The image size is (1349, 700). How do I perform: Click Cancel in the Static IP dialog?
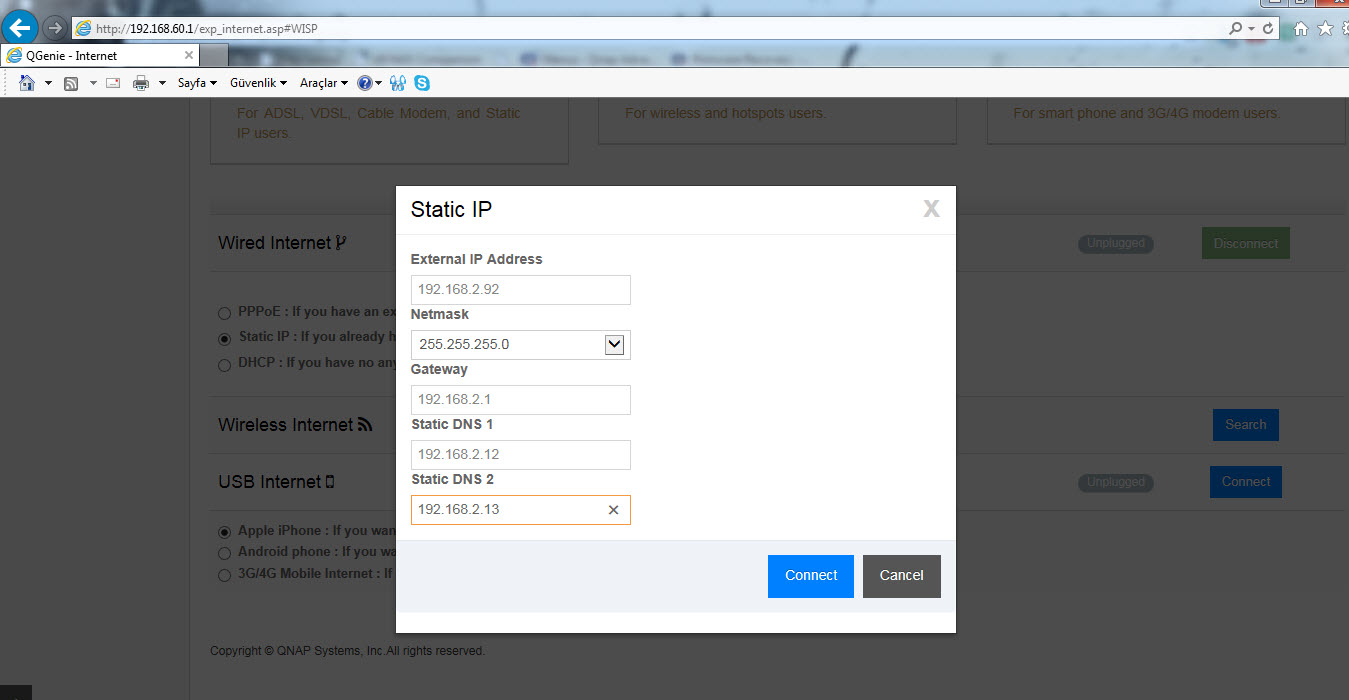coord(901,576)
